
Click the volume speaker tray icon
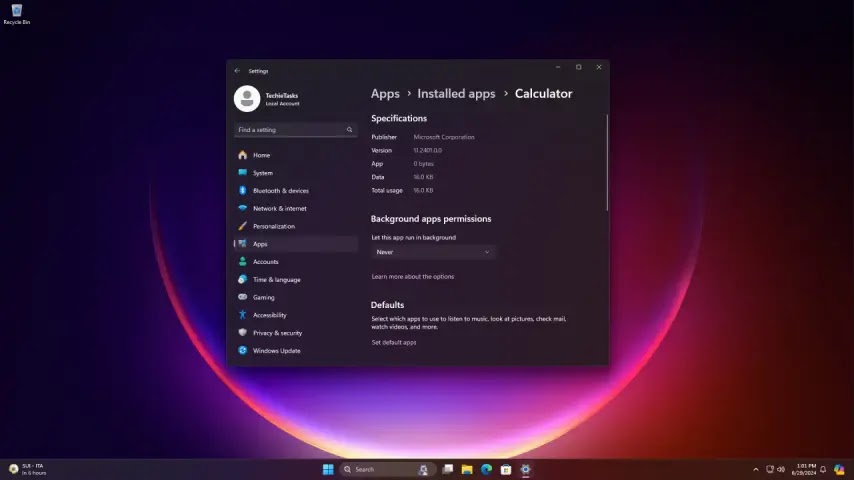[x=781, y=469]
